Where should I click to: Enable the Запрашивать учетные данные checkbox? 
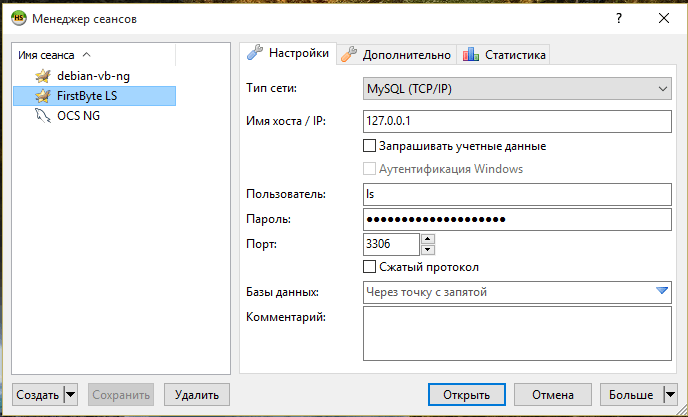(x=370, y=146)
